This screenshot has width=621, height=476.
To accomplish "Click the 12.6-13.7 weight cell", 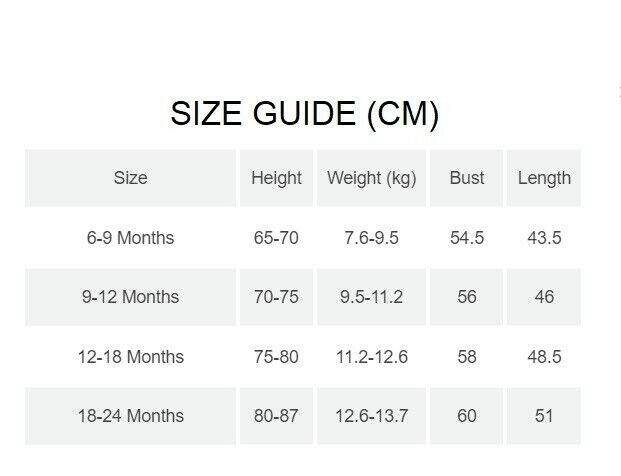I will [371, 416].
